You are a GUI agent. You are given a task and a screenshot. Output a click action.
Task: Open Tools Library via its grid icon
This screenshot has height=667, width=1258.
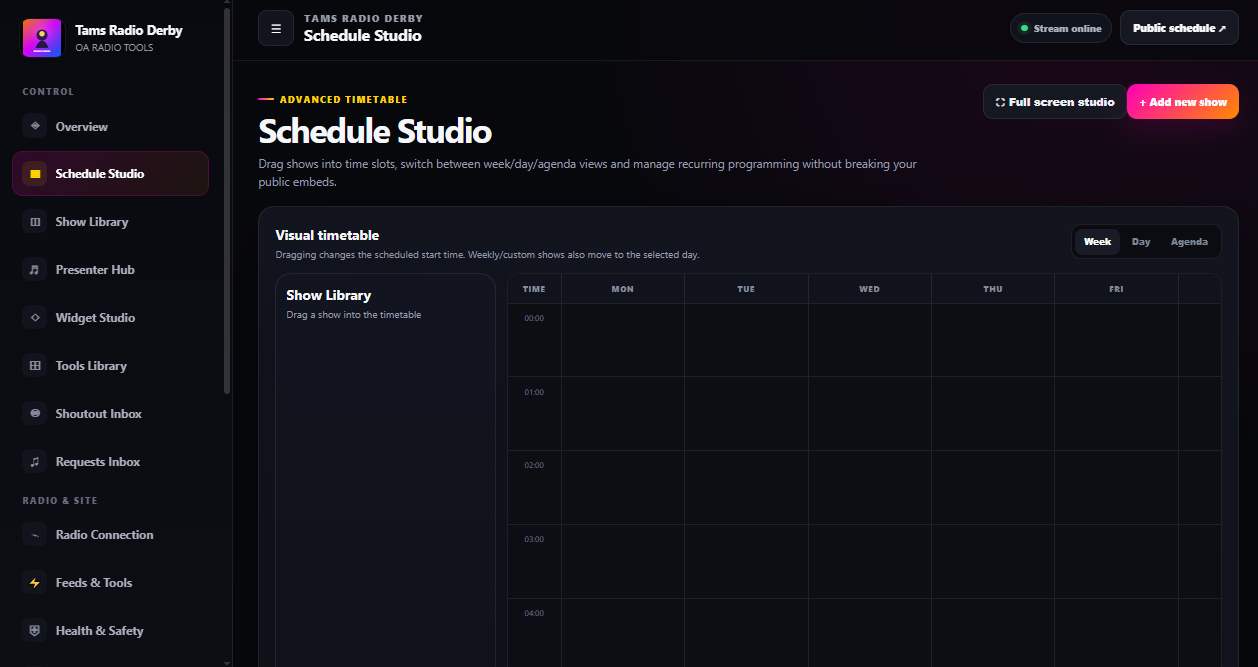(35, 366)
